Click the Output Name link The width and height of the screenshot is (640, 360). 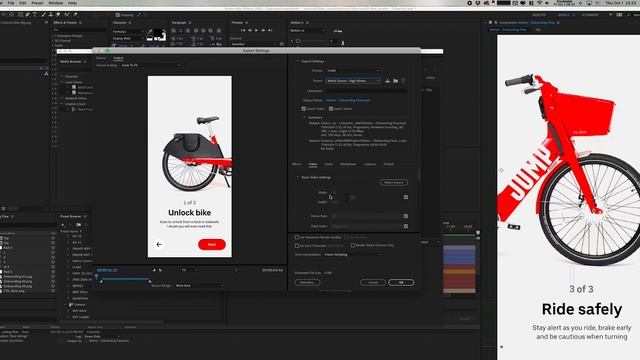point(348,100)
